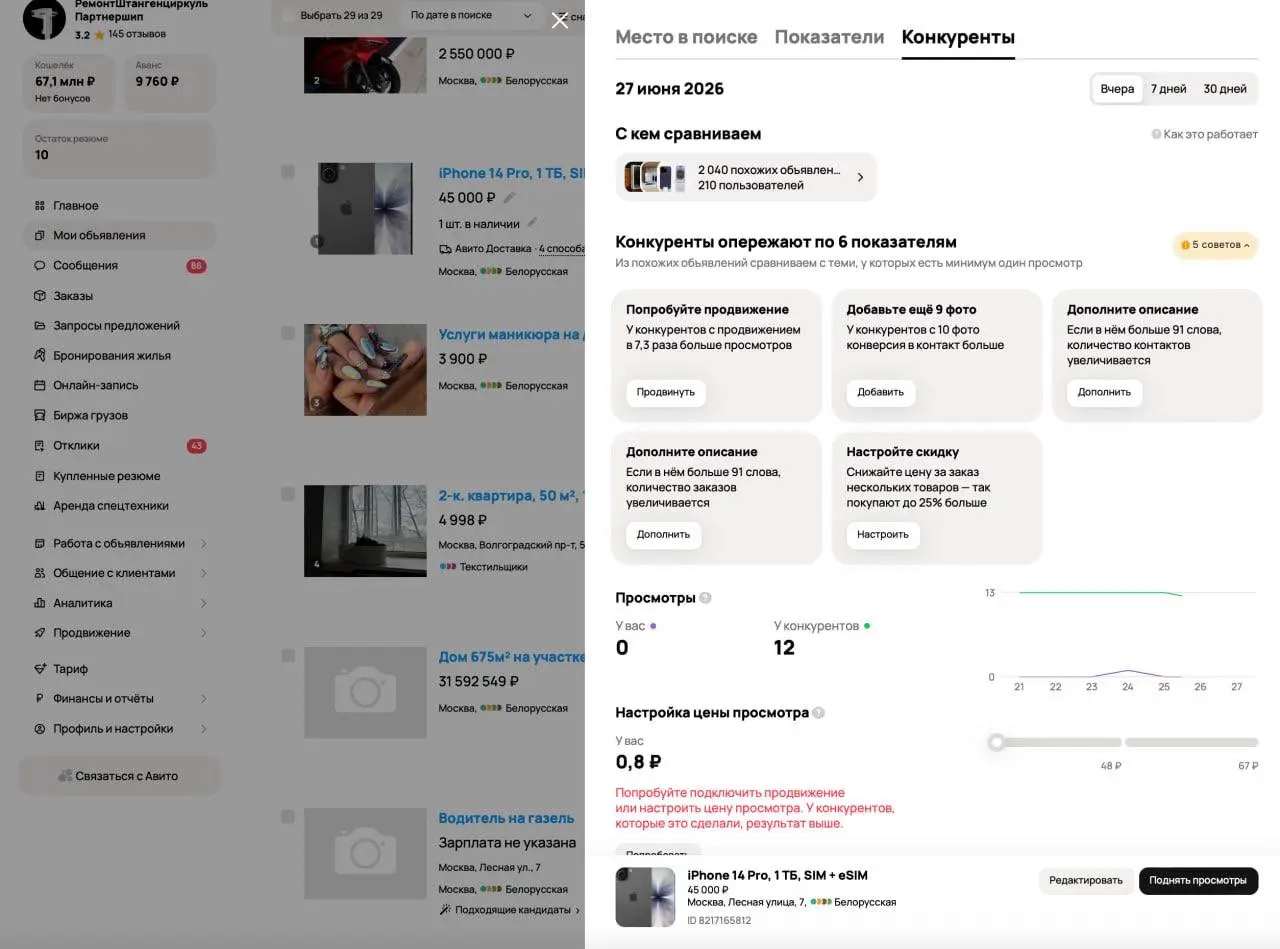Click the Бронирования жилья icon
The image size is (1280, 949).
(40, 356)
